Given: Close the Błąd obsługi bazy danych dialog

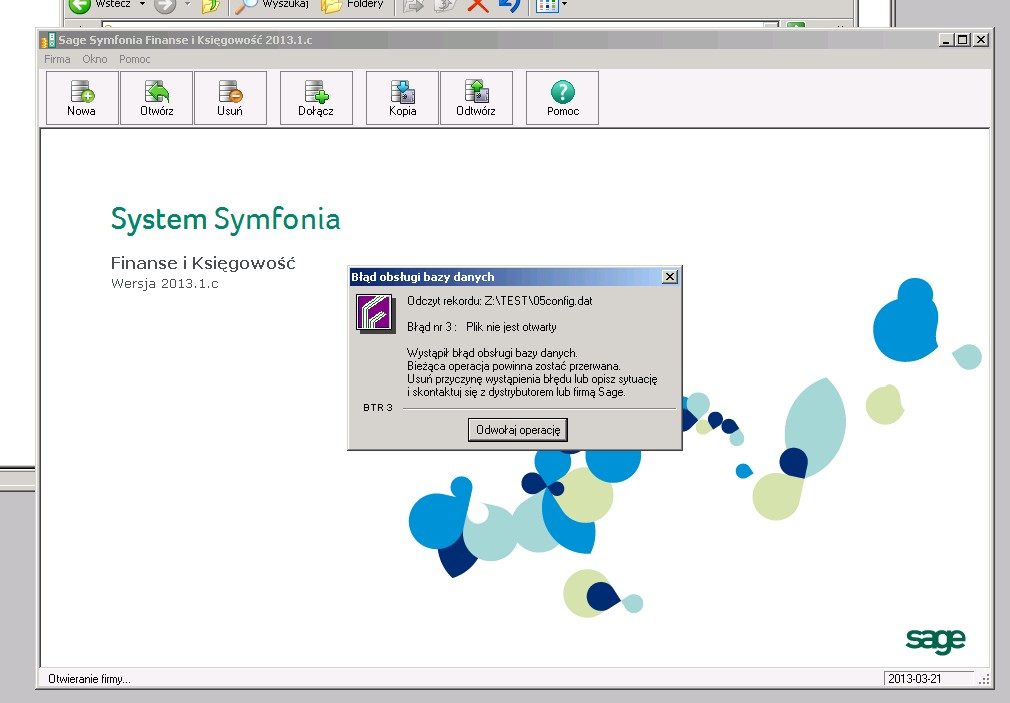Looking at the screenshot, I should (x=670, y=276).
